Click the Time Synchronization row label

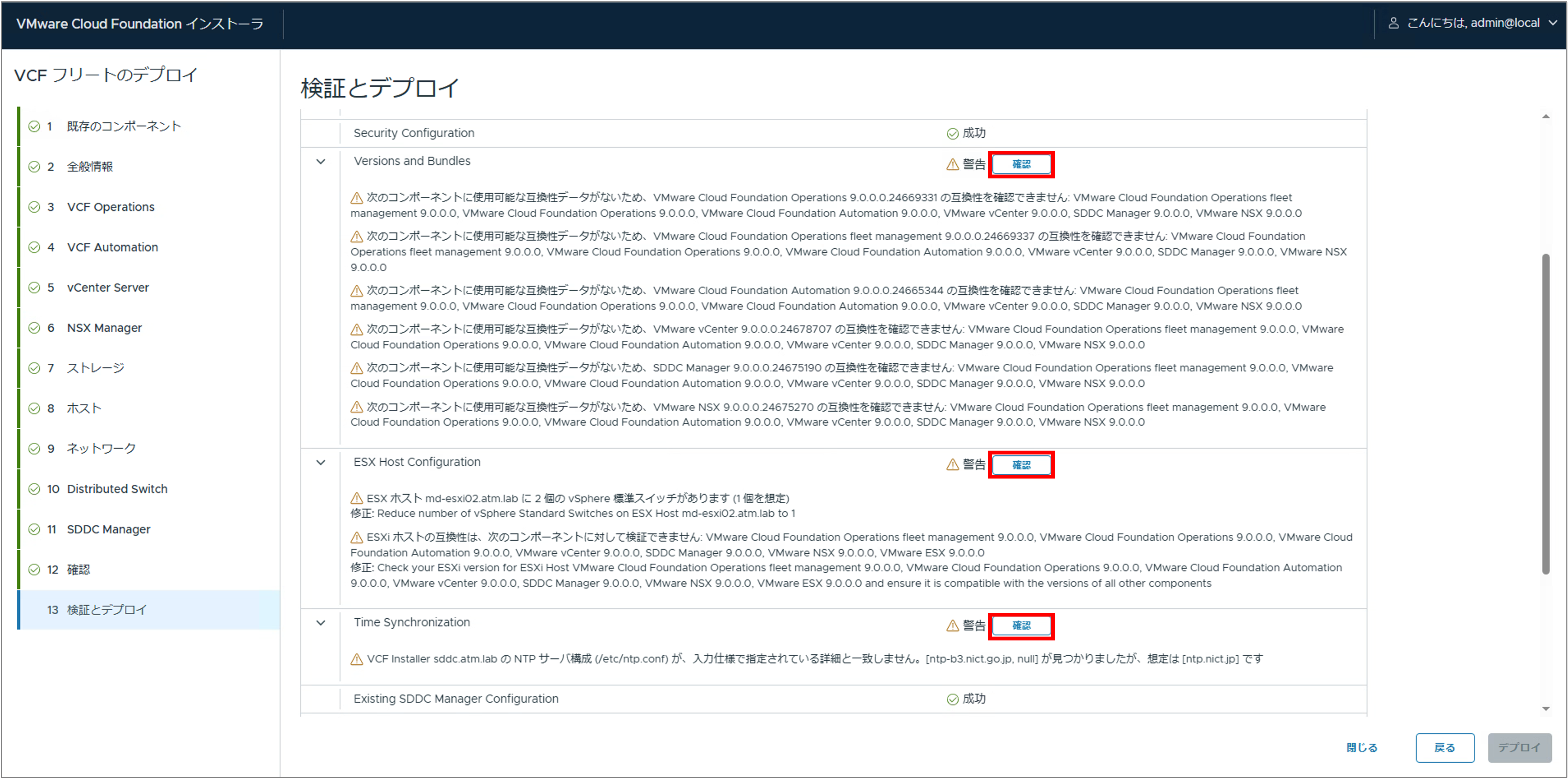(412, 623)
